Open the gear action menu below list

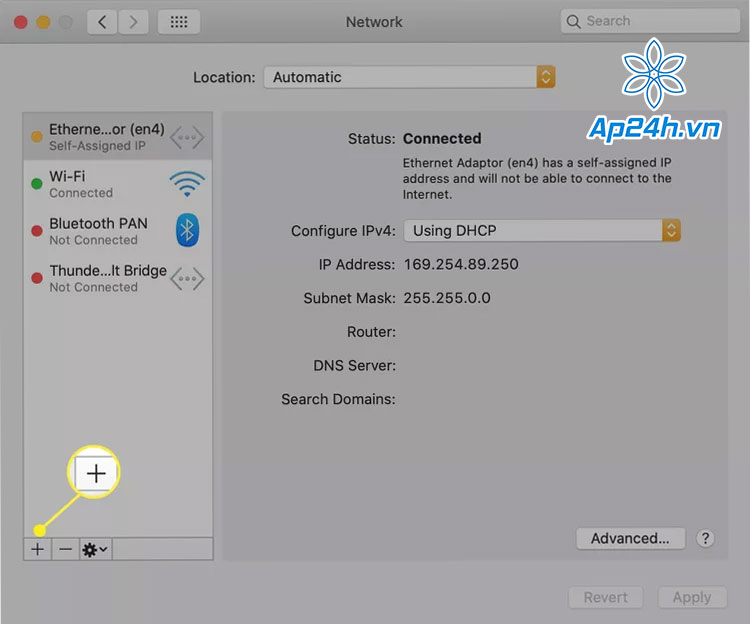[x=95, y=549]
